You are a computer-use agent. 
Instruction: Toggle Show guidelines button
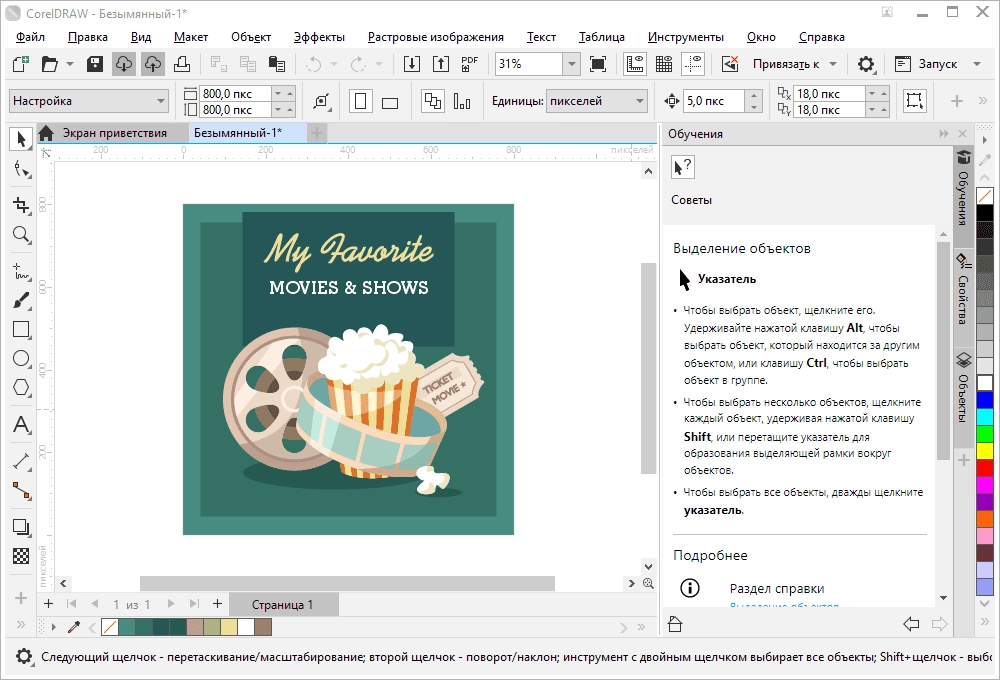tap(693, 64)
